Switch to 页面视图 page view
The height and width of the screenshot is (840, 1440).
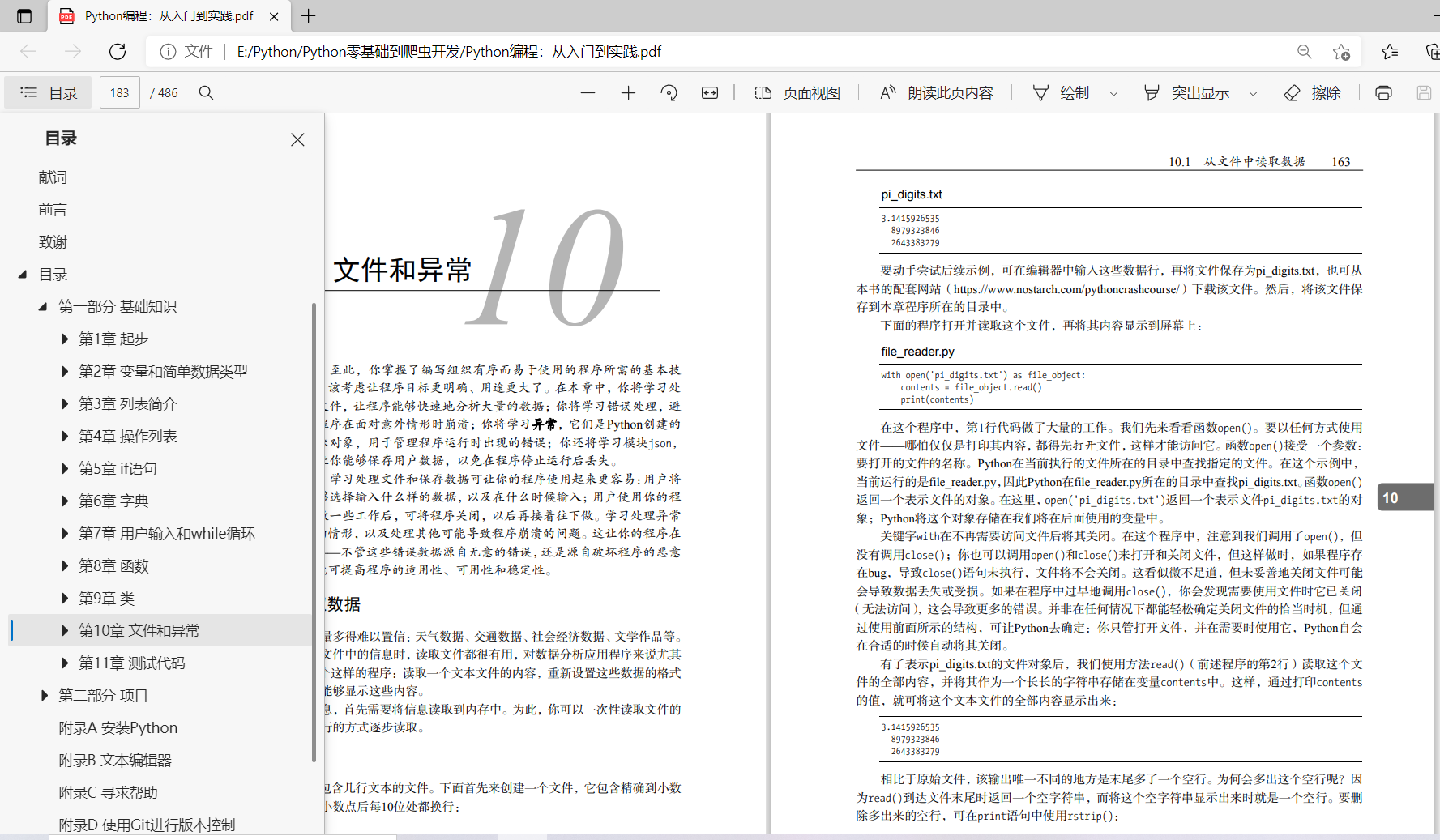797,93
